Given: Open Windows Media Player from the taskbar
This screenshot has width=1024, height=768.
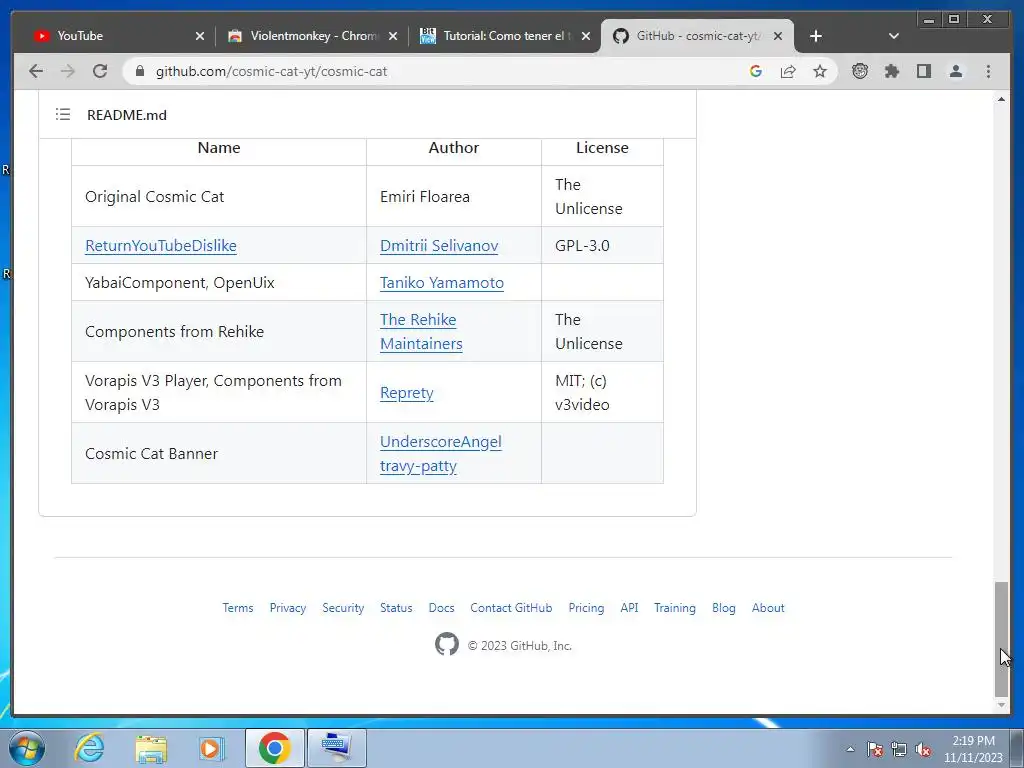Looking at the screenshot, I should pyautogui.click(x=210, y=748).
